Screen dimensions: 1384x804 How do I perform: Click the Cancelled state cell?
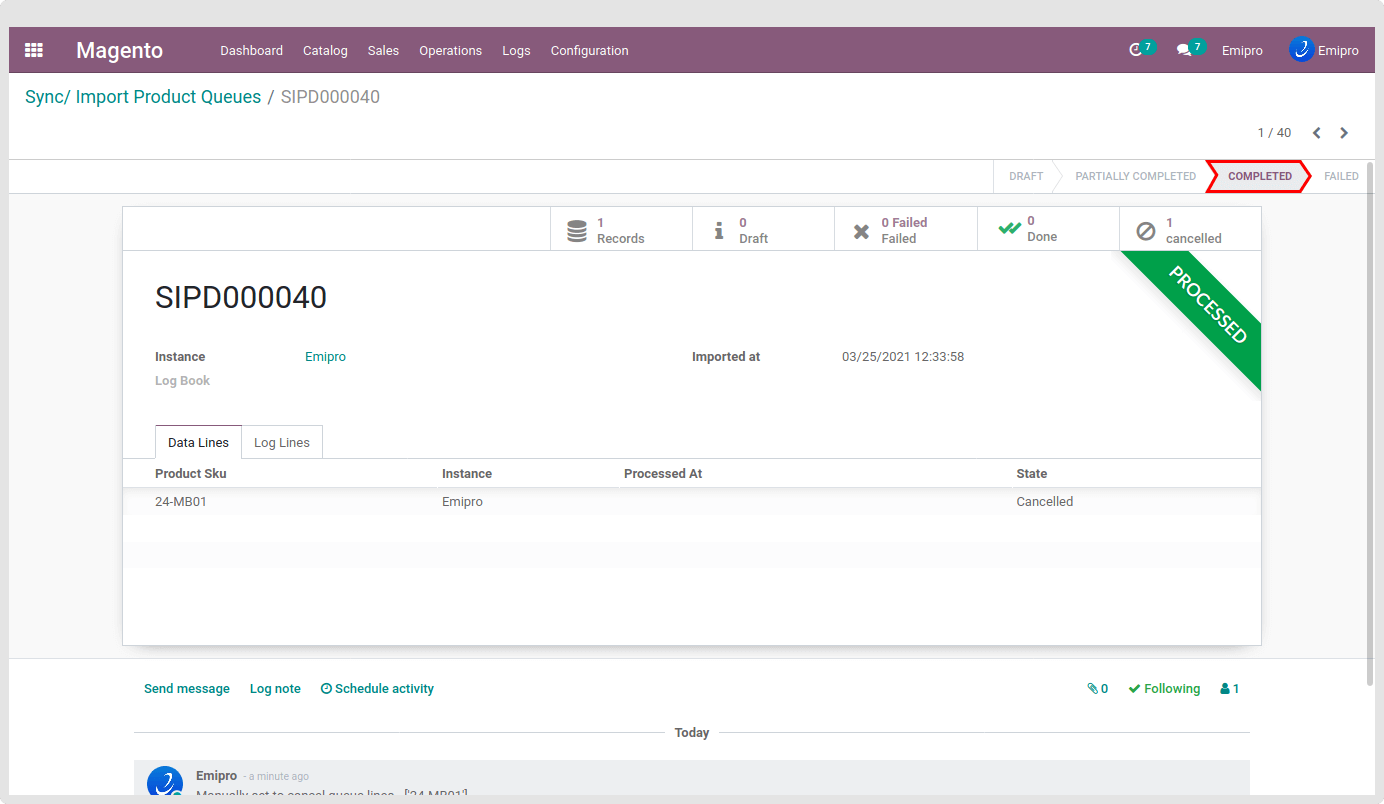(x=1045, y=501)
